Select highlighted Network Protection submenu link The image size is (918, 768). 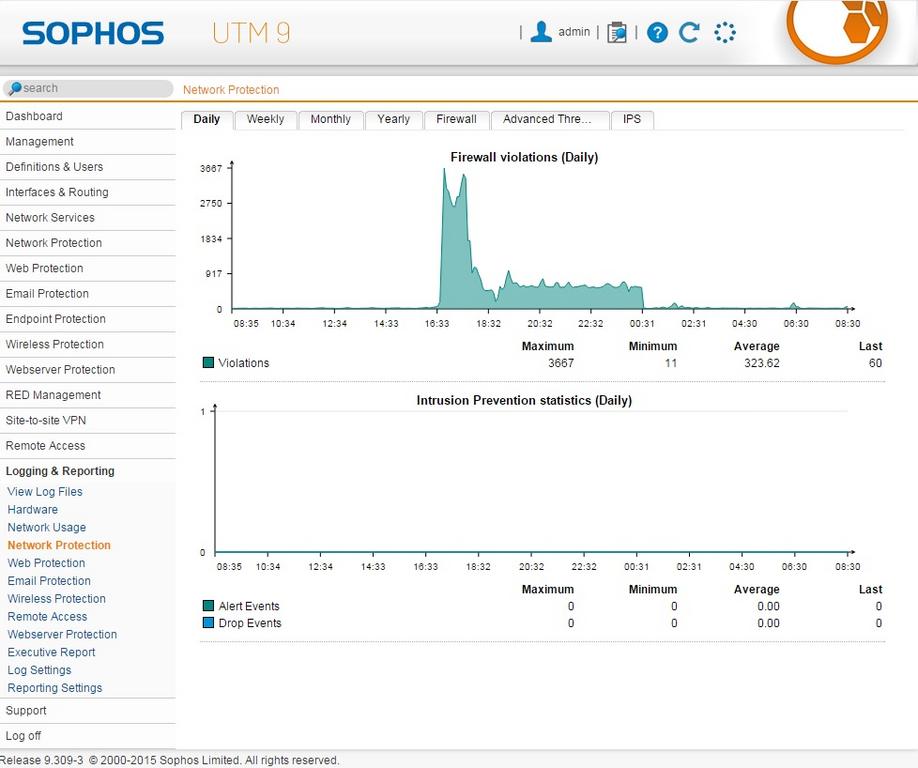(59, 546)
